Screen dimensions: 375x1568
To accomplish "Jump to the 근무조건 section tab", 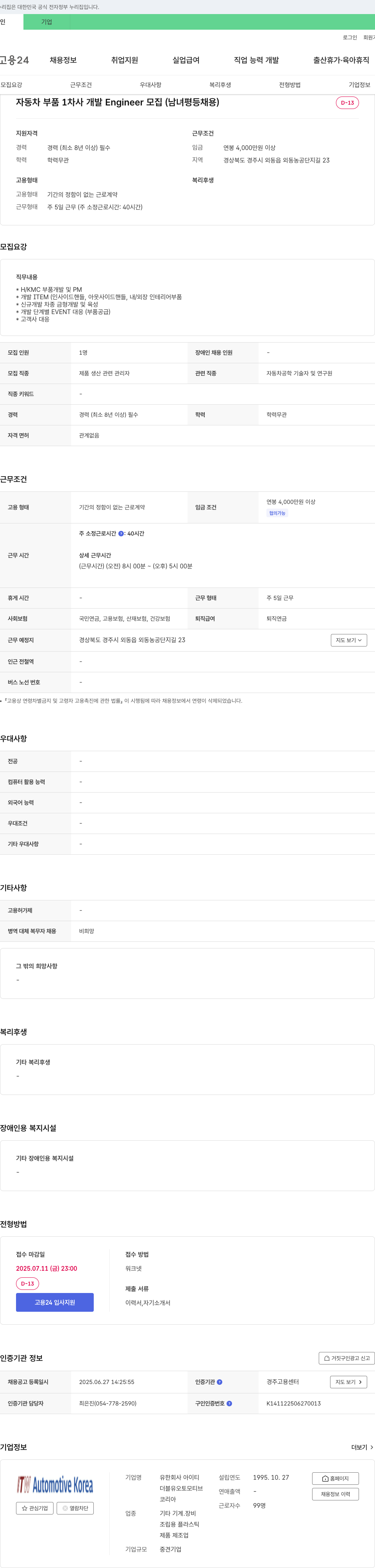I will coord(81,85).
